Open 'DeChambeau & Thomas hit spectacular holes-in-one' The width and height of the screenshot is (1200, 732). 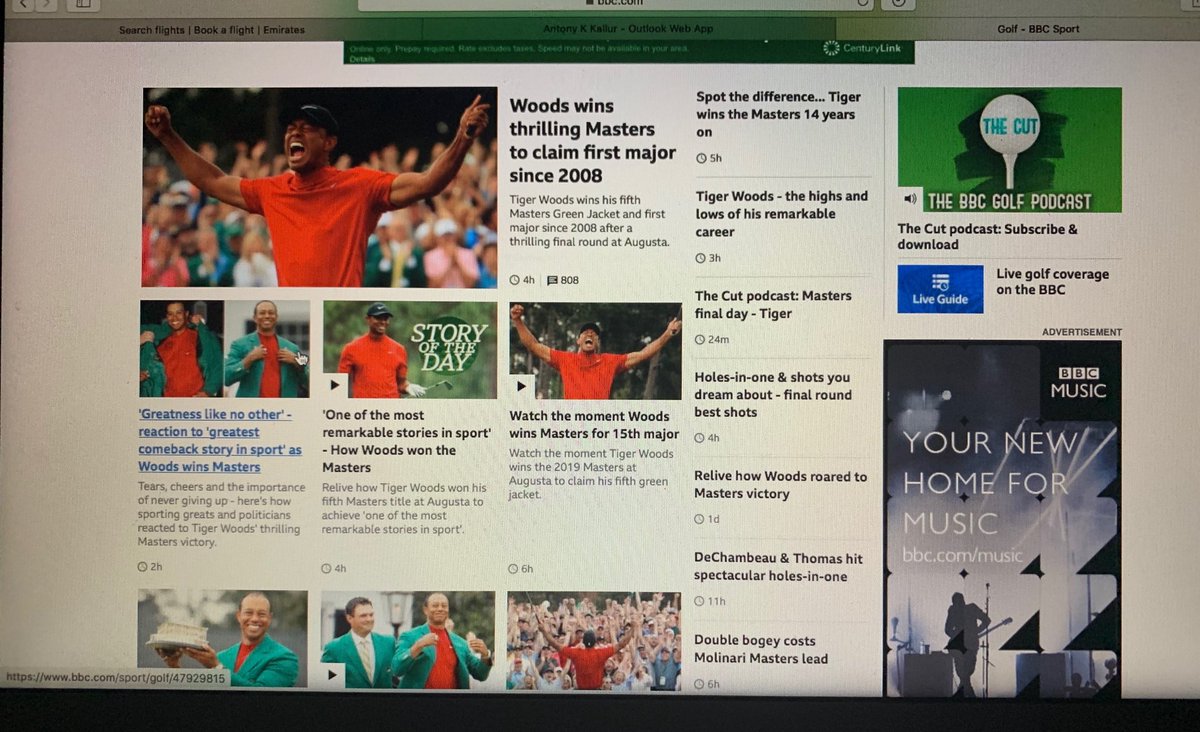click(778, 567)
